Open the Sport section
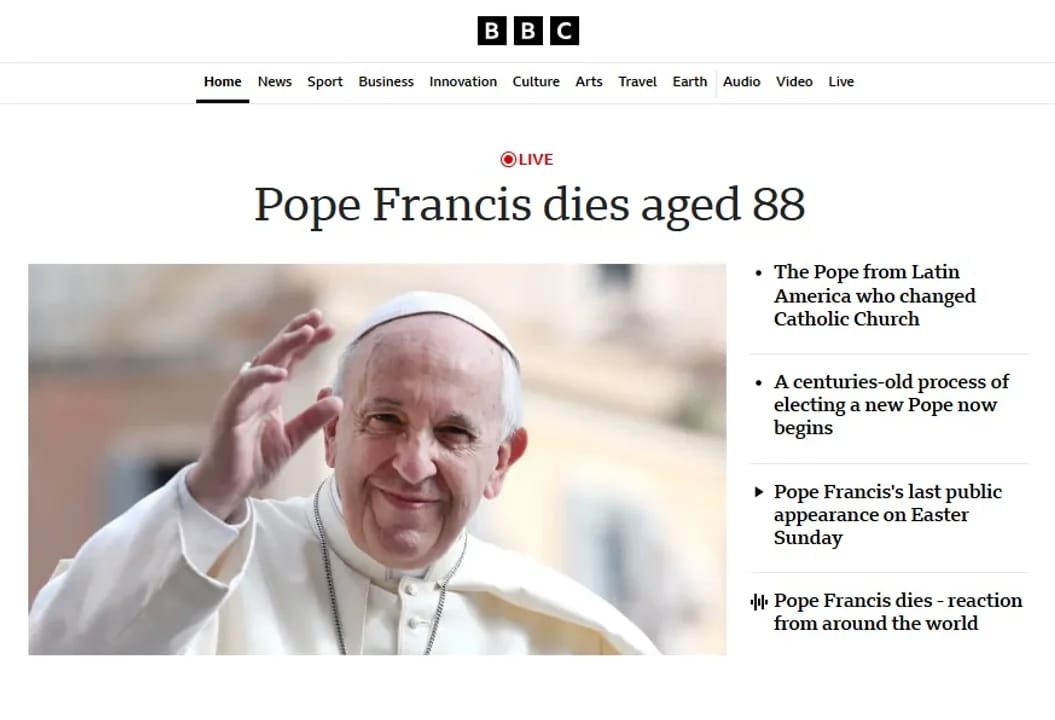This screenshot has width=1055, height=720. [x=325, y=82]
